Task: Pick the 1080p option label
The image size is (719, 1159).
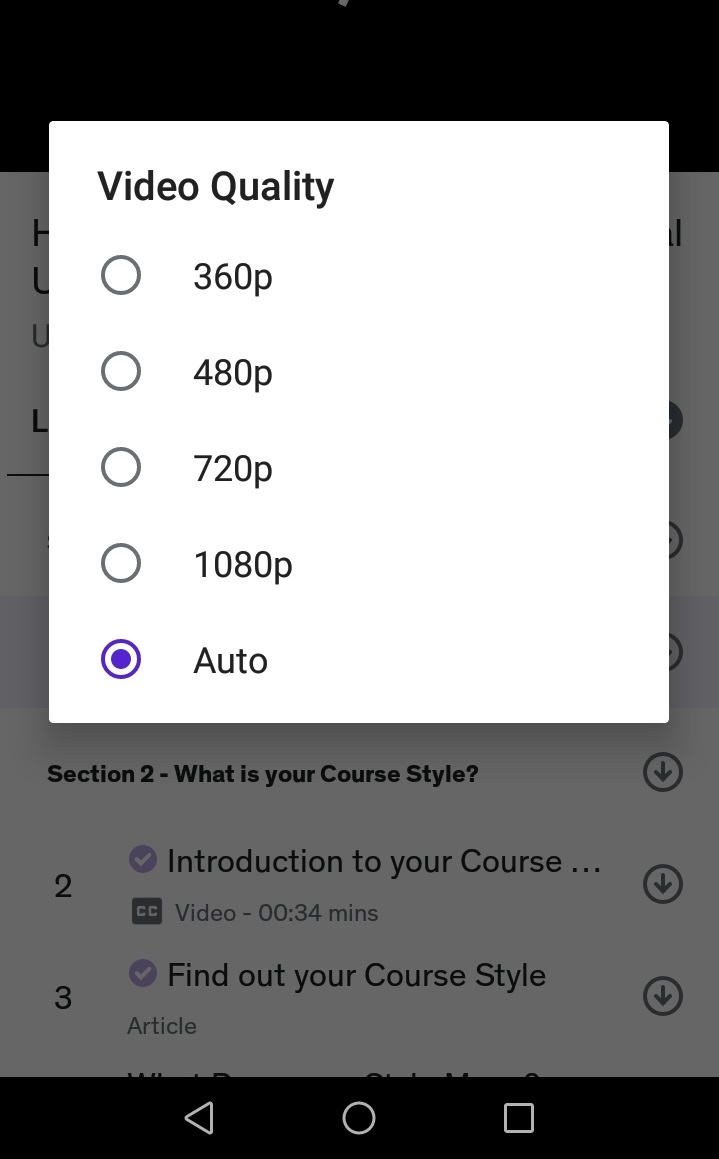Action: point(242,564)
